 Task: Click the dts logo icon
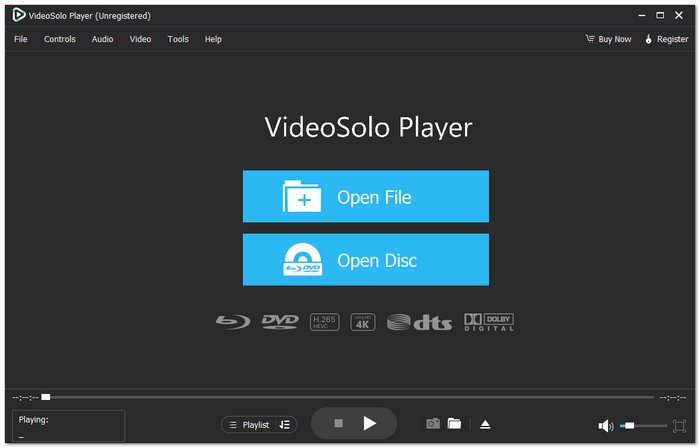click(x=419, y=322)
